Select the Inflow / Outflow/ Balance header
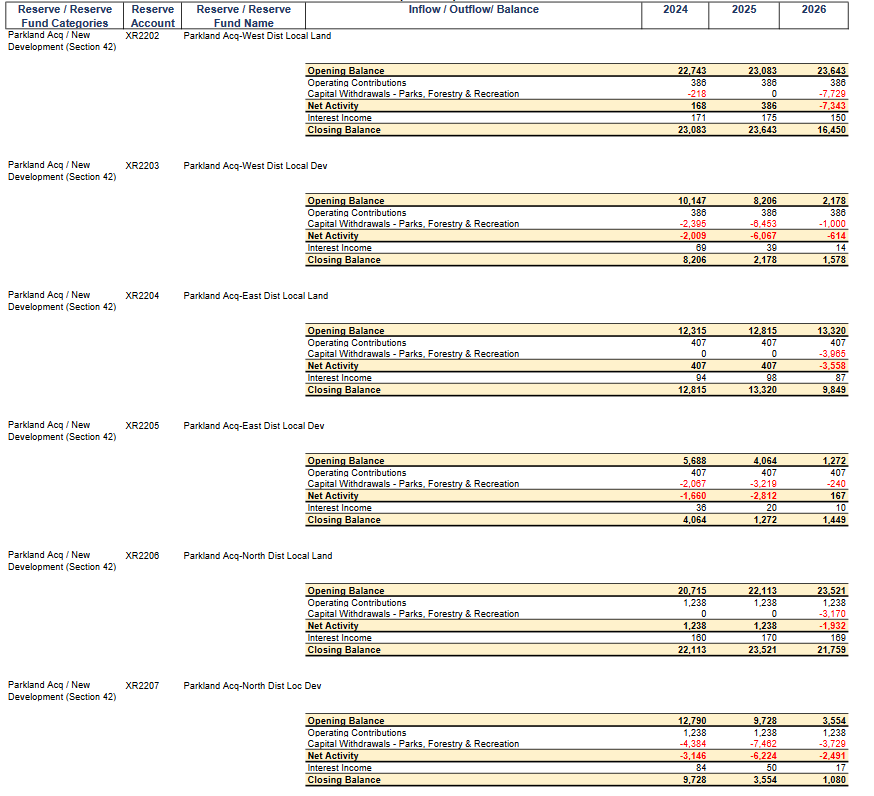 click(x=473, y=10)
